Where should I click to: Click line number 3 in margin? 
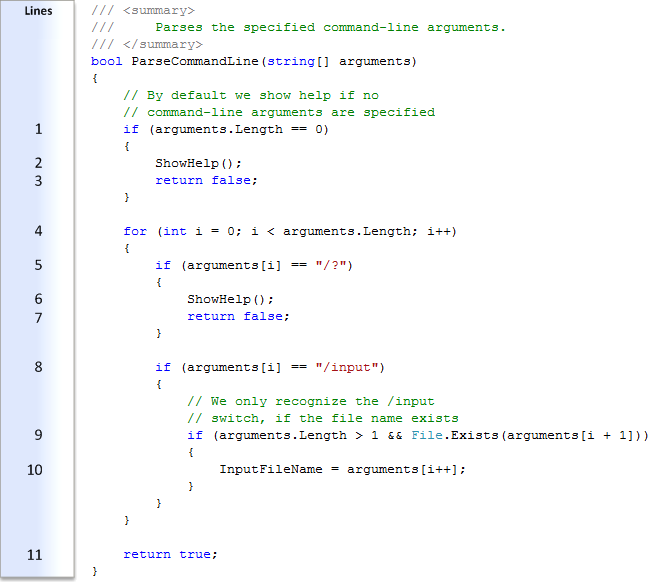[x=38, y=181]
